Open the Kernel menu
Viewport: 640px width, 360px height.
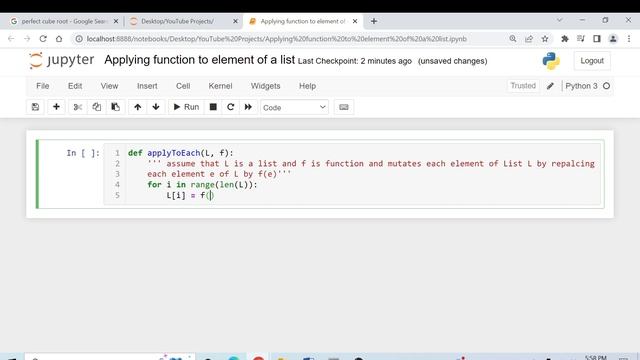[x=220, y=86]
